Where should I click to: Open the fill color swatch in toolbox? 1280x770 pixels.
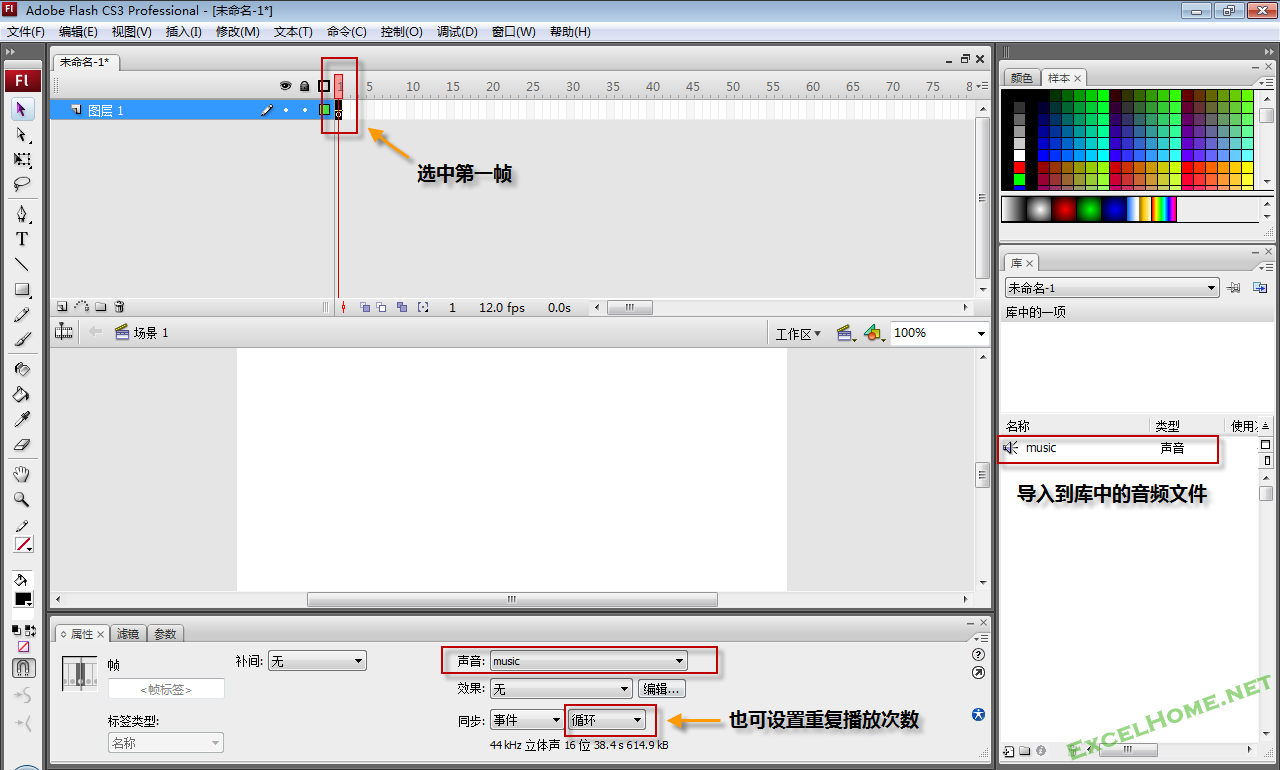point(22,598)
